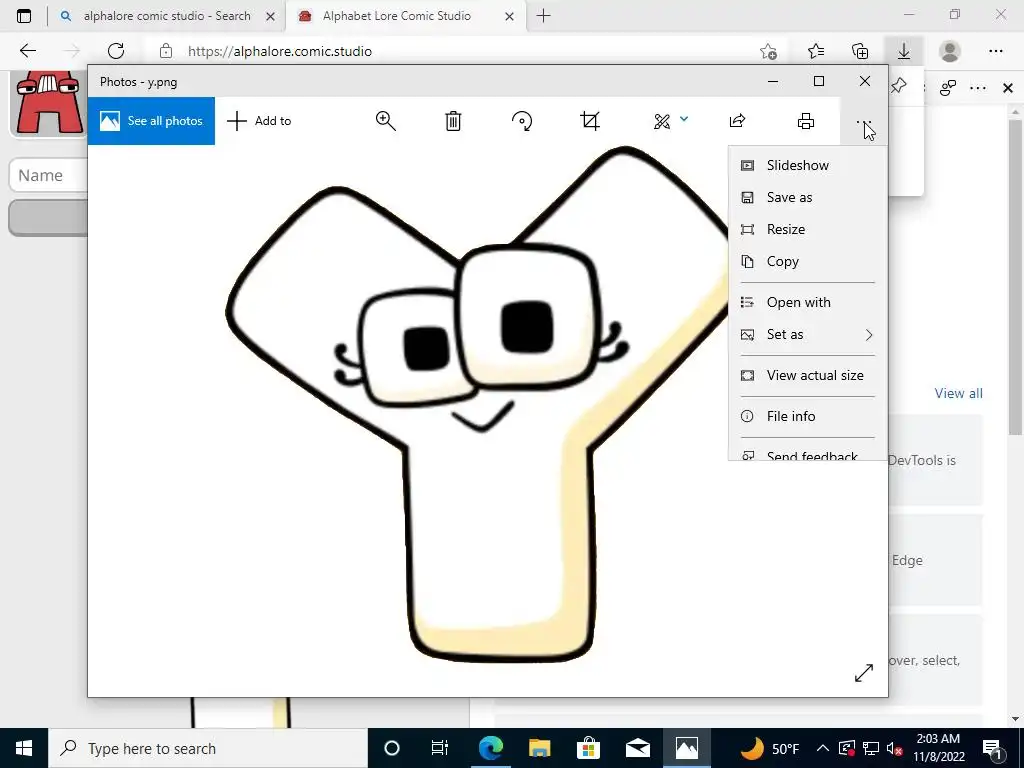Open the Crop tool in Photos
The height and width of the screenshot is (768, 1024).
point(590,121)
